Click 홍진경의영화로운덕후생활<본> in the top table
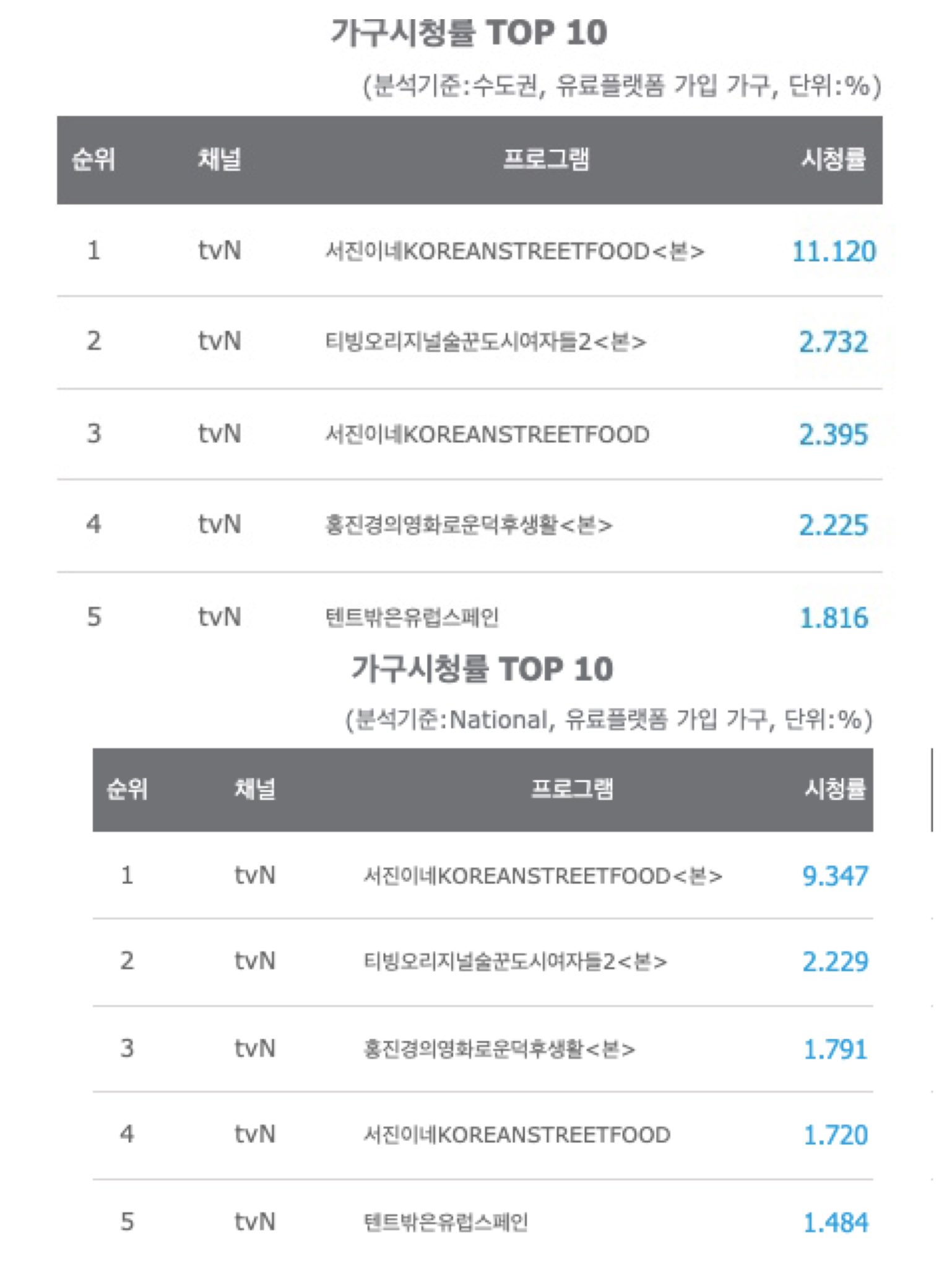 pyautogui.click(x=469, y=525)
